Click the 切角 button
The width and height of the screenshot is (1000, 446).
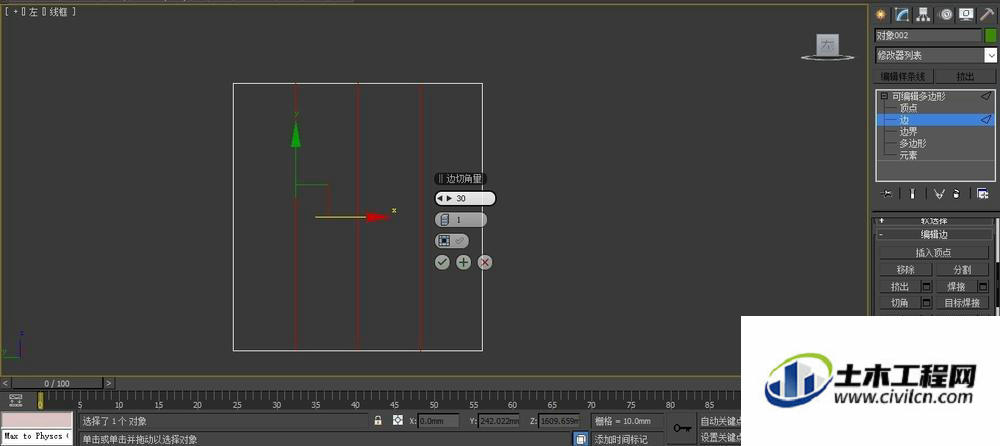coord(900,303)
